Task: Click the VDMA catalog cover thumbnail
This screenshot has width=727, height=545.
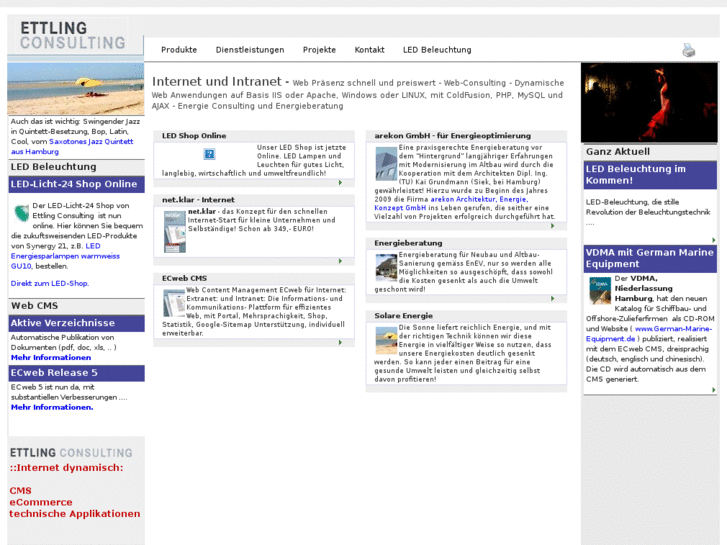Action: click(599, 290)
